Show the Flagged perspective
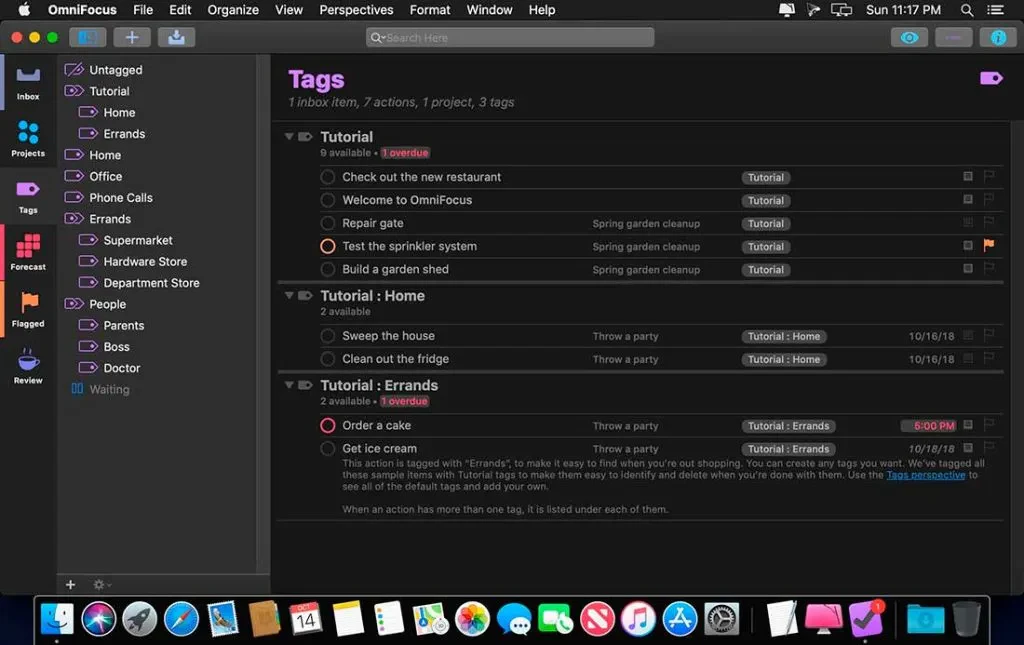This screenshot has height=645, width=1024. coord(28,309)
